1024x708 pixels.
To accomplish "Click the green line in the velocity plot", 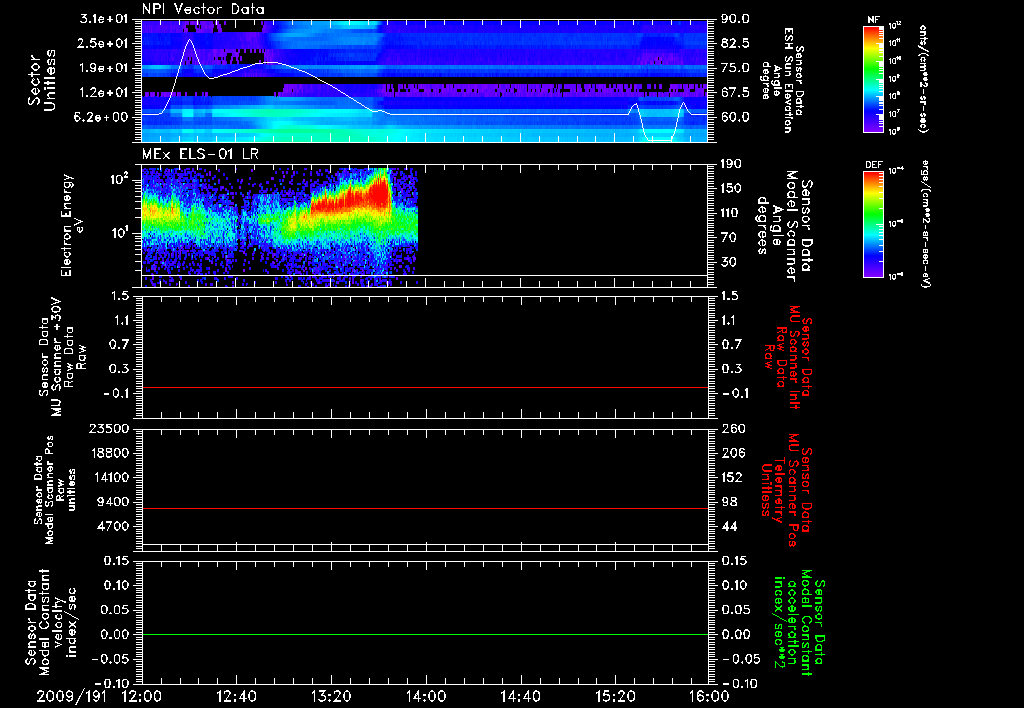I will point(425,634).
